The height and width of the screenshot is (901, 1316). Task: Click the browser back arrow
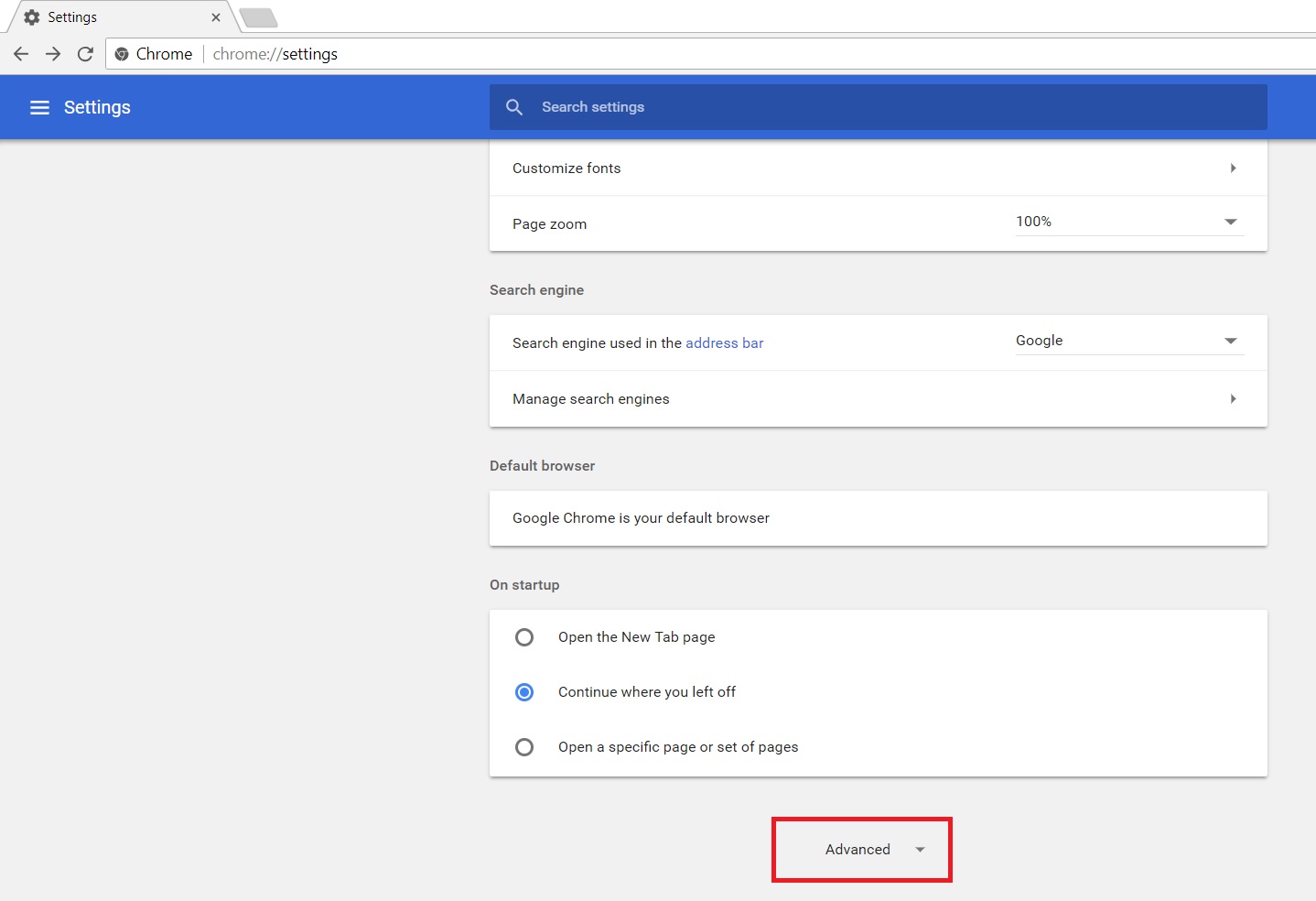(21, 54)
